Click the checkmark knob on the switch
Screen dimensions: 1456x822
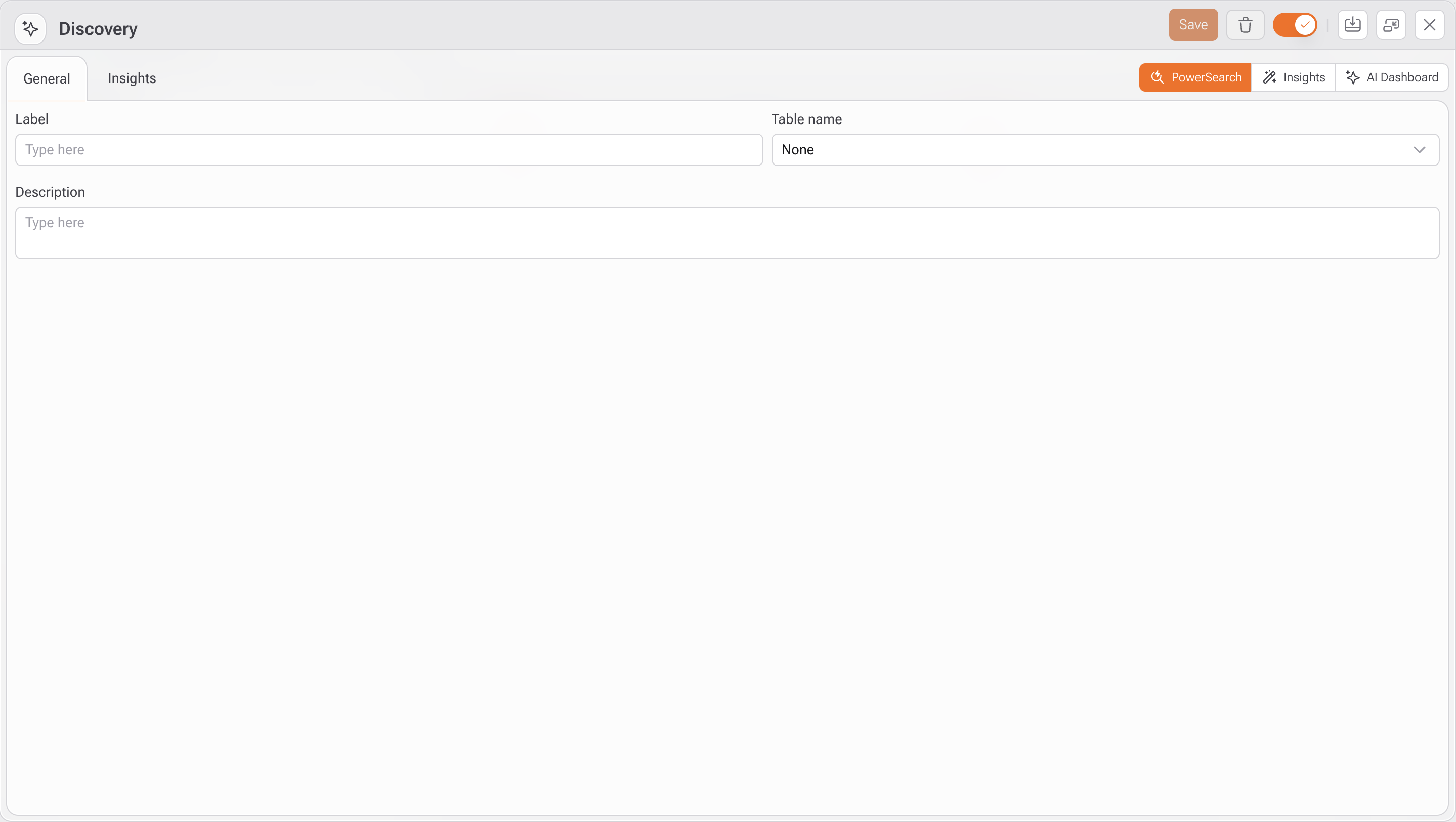tap(1305, 25)
